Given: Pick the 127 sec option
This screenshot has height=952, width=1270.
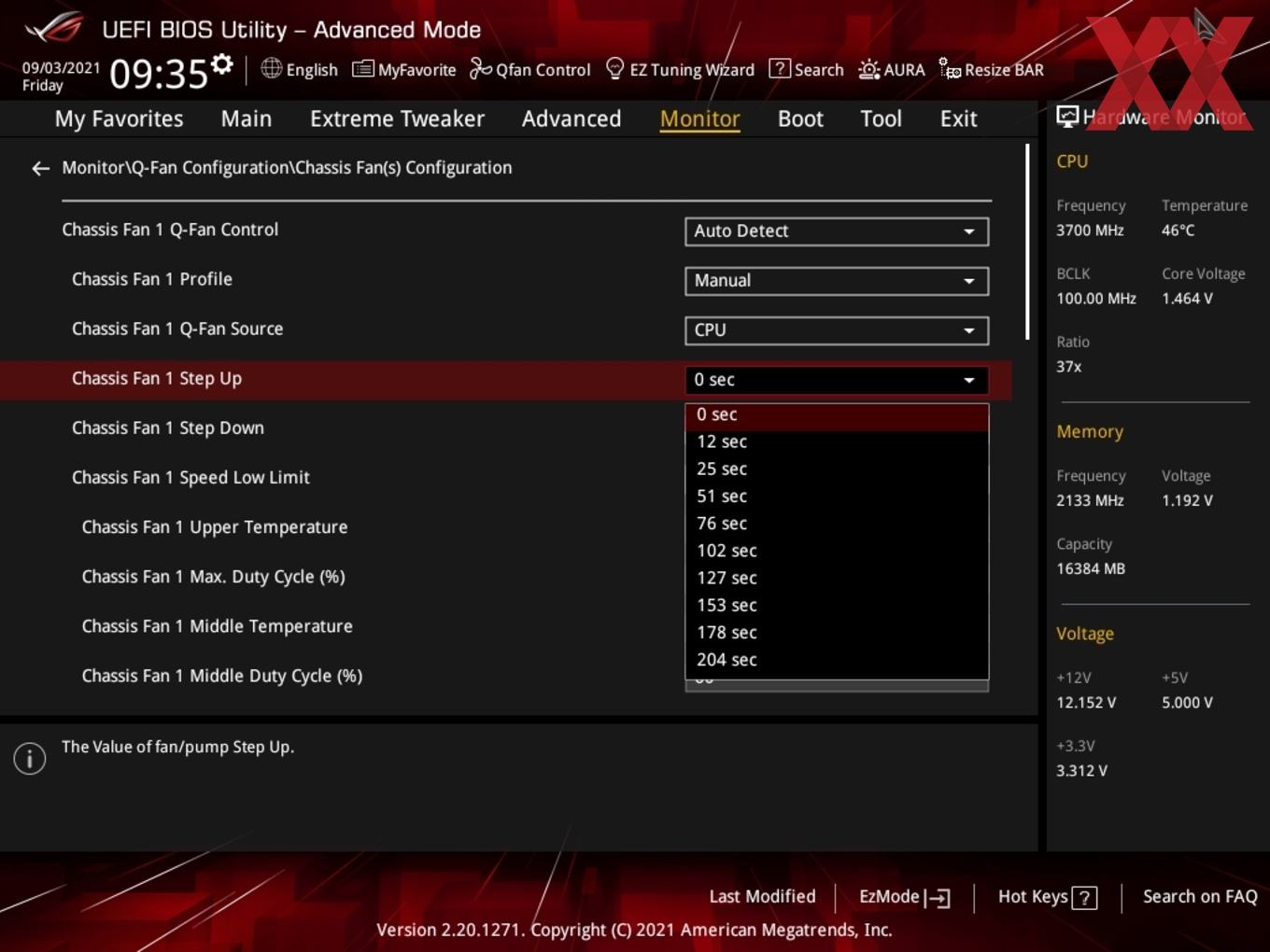Looking at the screenshot, I should click(x=837, y=578).
